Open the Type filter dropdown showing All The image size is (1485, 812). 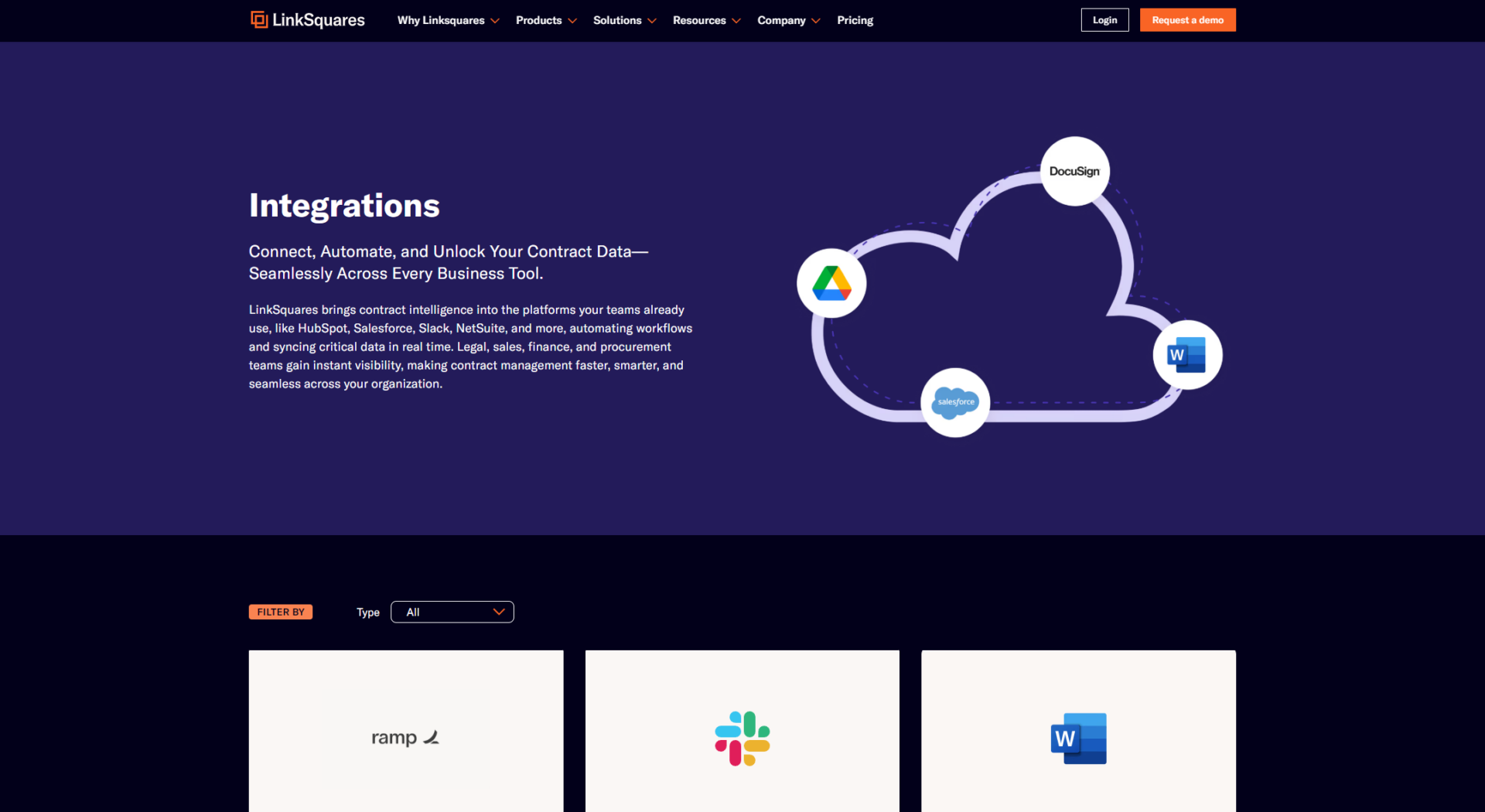click(x=452, y=612)
